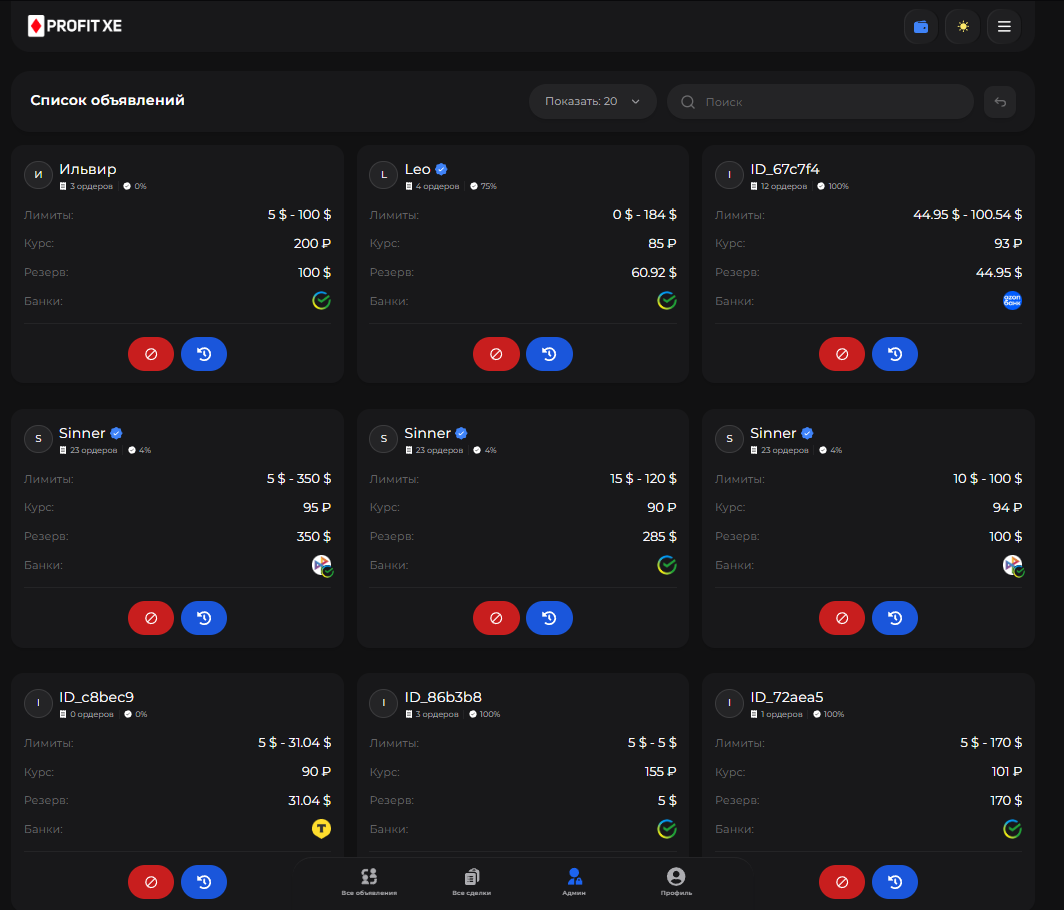Click ID_86b3b8 rate 155 ₽

pyautogui.click(x=660, y=772)
